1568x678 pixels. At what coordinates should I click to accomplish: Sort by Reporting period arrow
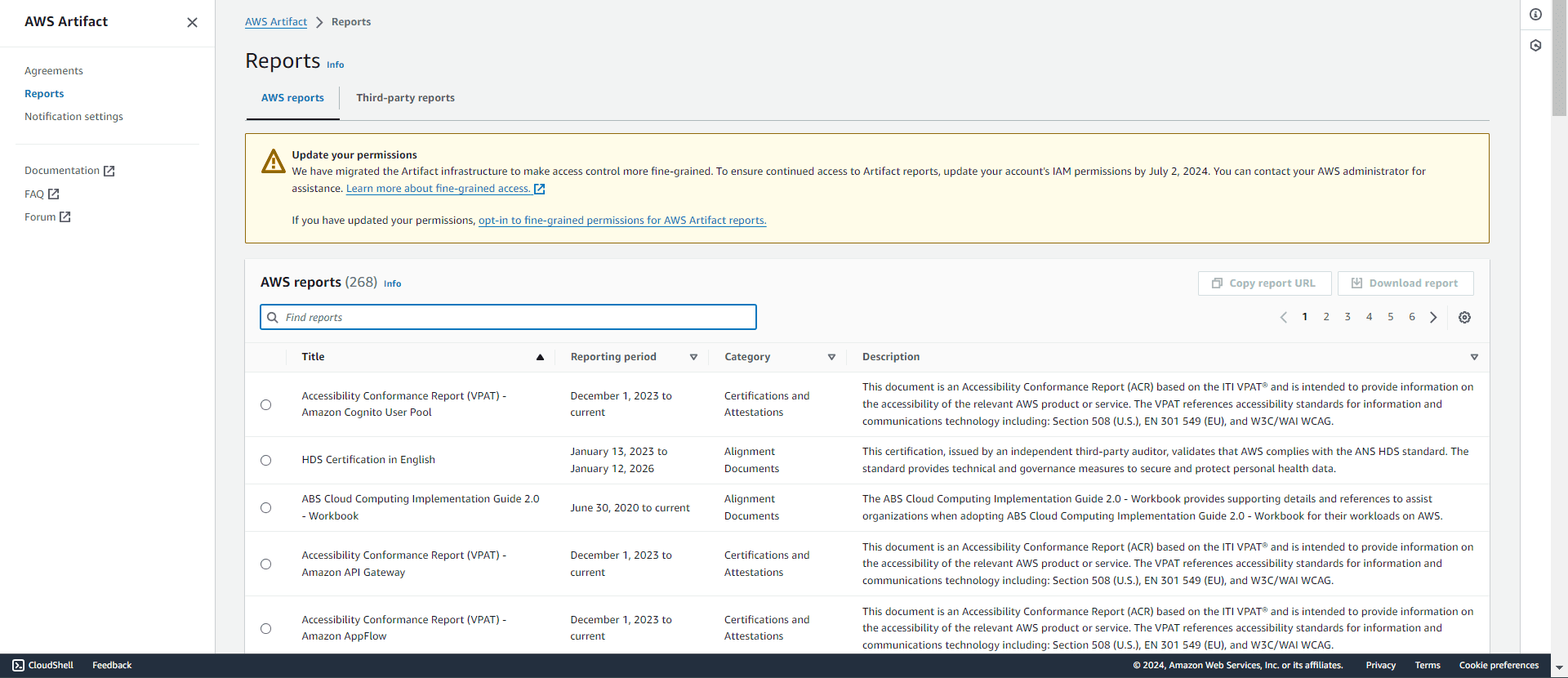[x=693, y=357]
